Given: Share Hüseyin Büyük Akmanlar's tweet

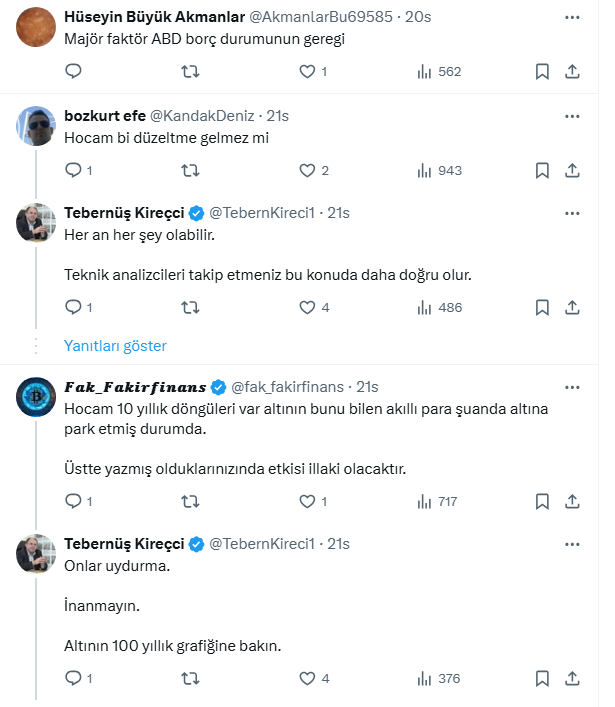Looking at the screenshot, I should click(572, 71).
